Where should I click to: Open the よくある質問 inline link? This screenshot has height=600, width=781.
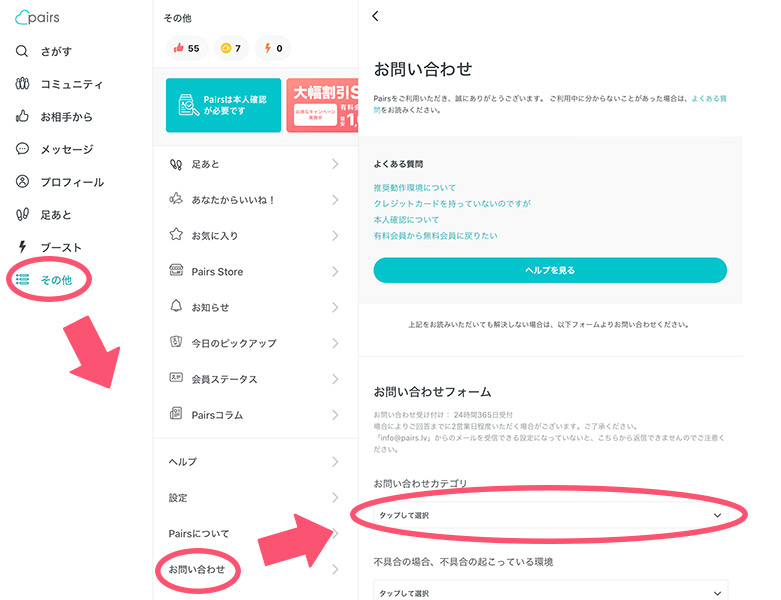709,99
